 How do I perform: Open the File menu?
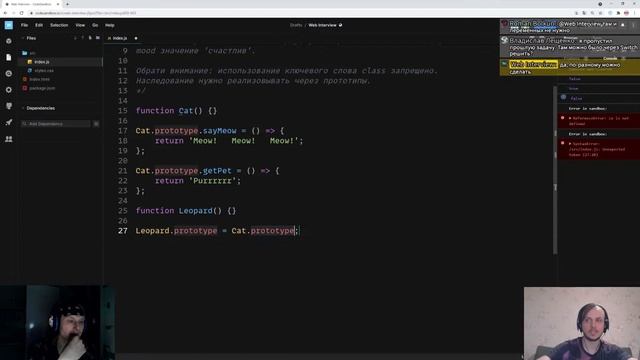click(24, 25)
